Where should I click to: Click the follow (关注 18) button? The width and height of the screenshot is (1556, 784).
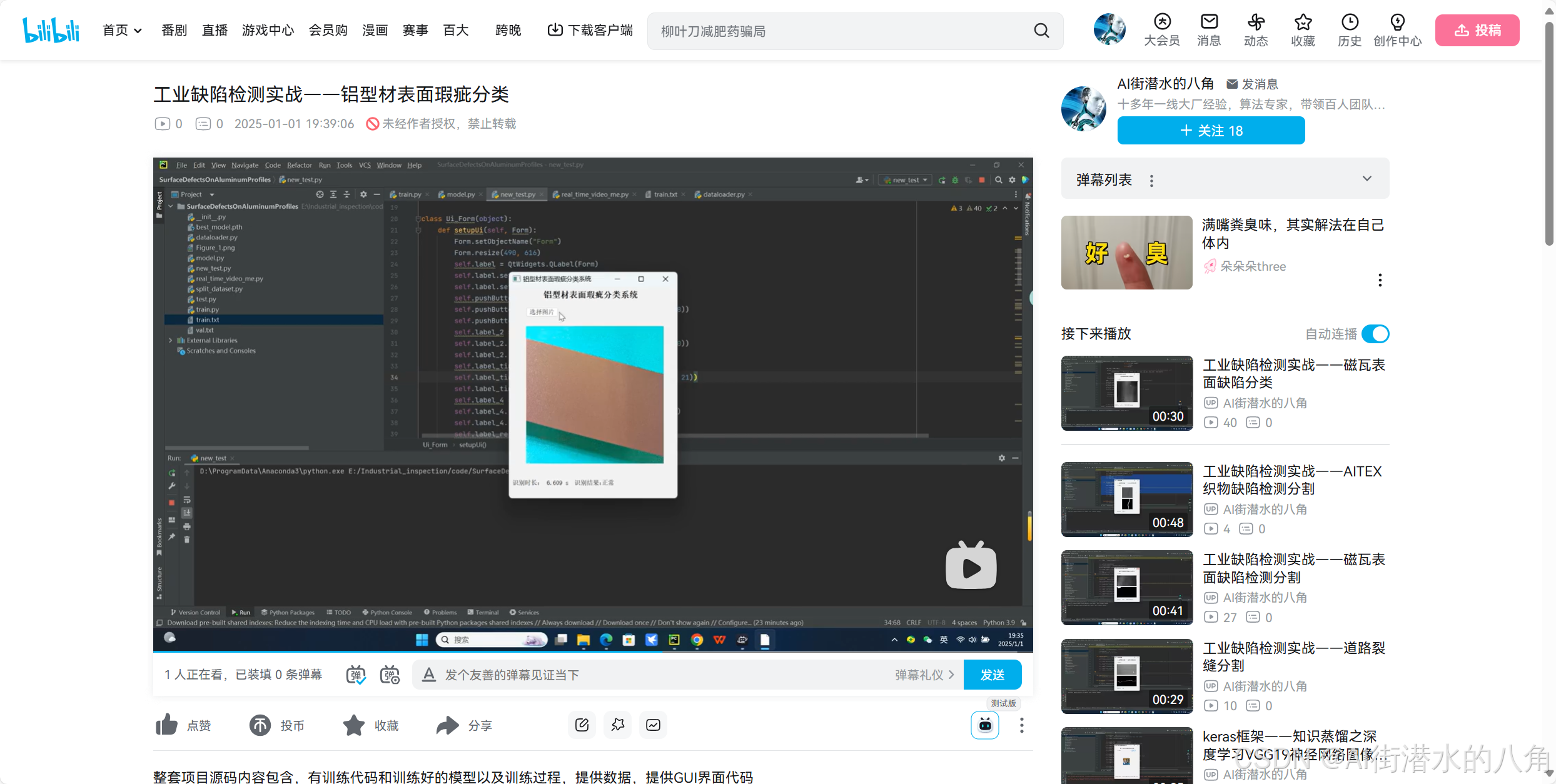click(1211, 131)
